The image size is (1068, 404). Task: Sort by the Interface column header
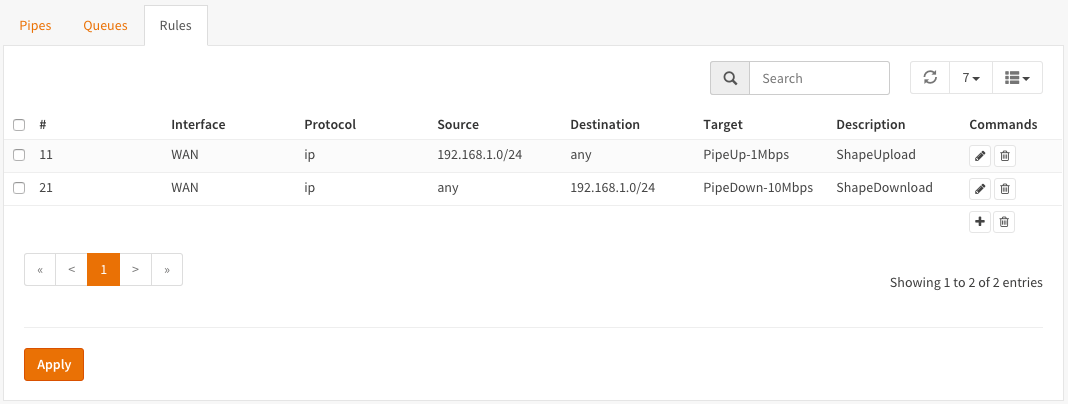(198, 125)
